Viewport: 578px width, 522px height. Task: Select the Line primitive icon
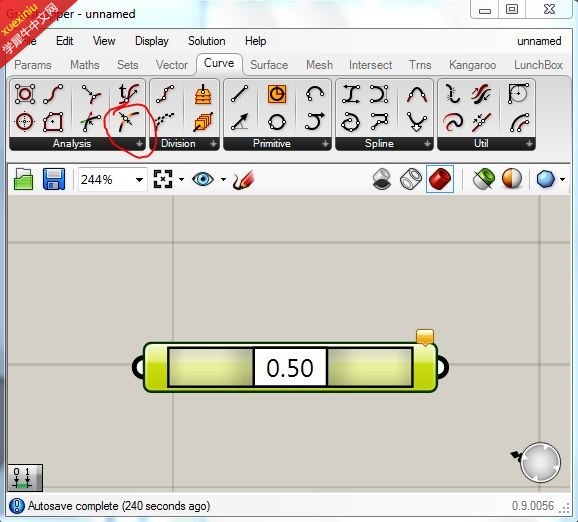(x=240, y=94)
